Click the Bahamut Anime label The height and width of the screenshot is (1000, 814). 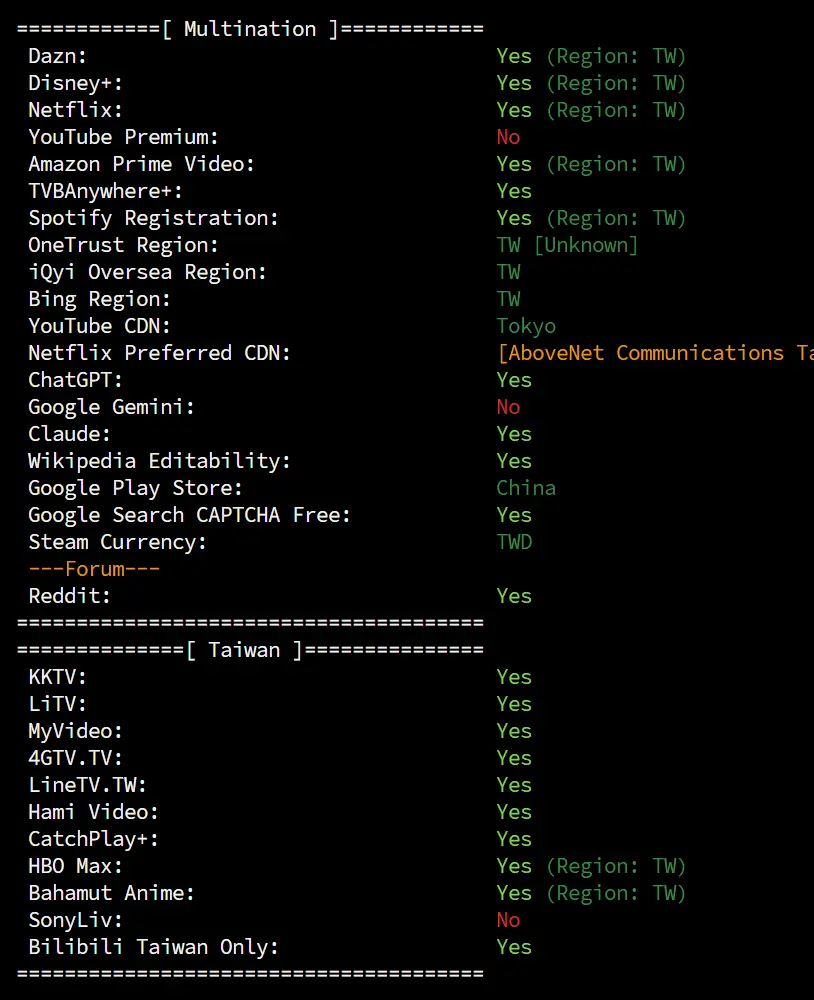click(x=112, y=893)
